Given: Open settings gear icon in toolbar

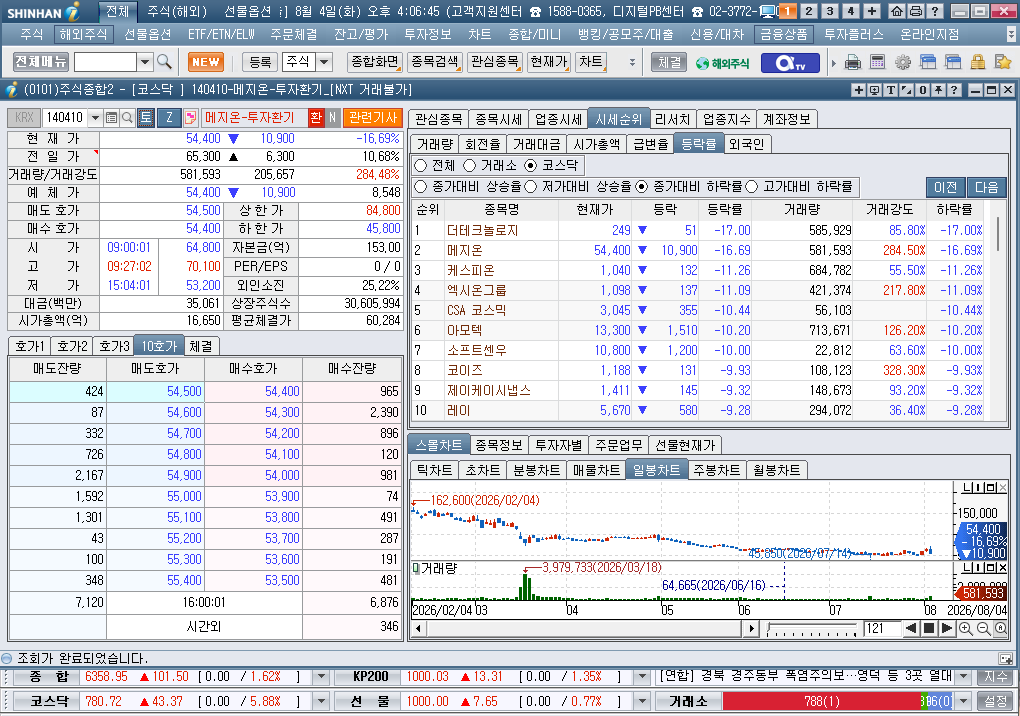Looking at the screenshot, I should point(903,62).
